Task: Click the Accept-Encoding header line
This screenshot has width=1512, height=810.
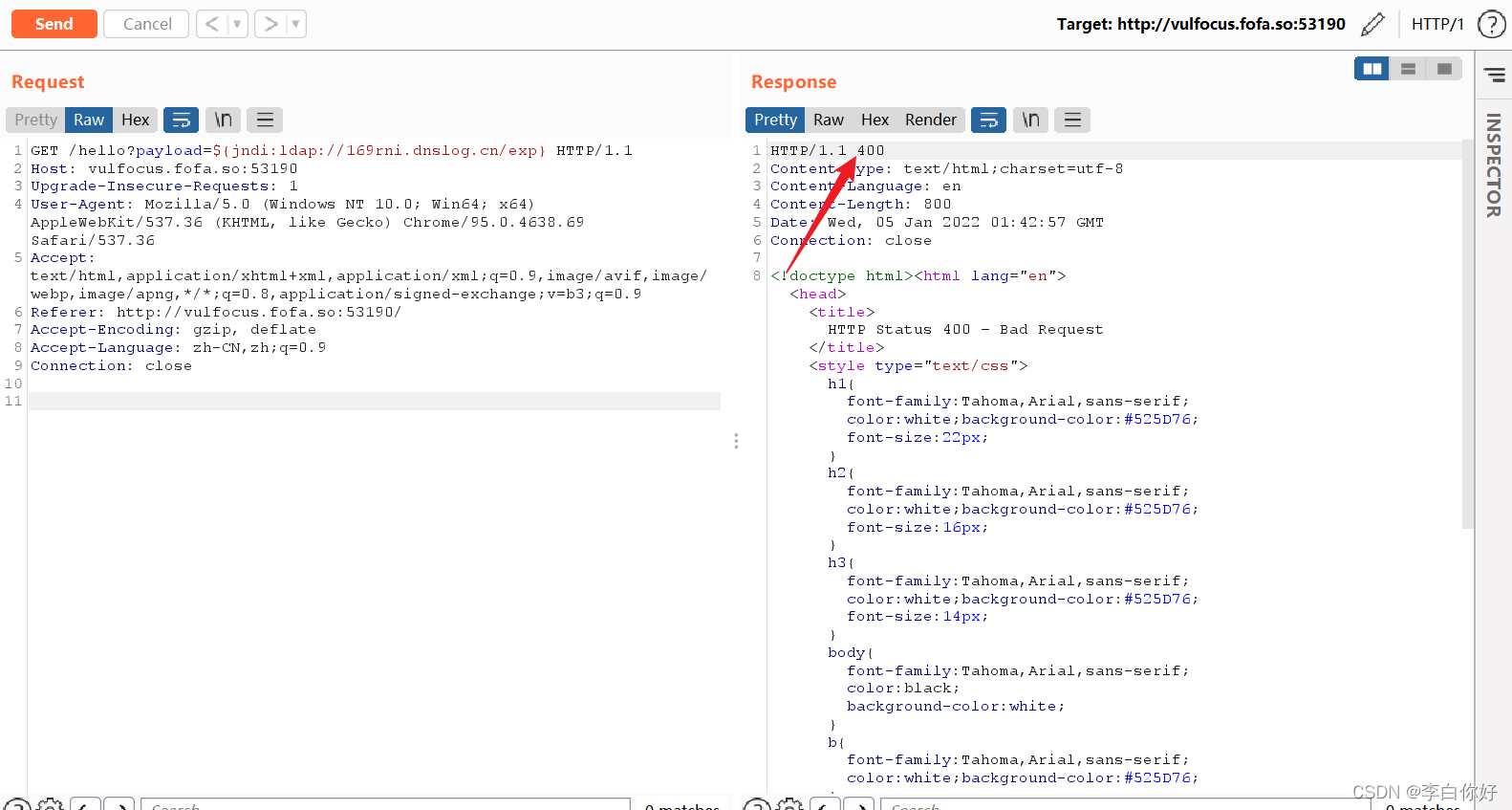Action: (173, 329)
